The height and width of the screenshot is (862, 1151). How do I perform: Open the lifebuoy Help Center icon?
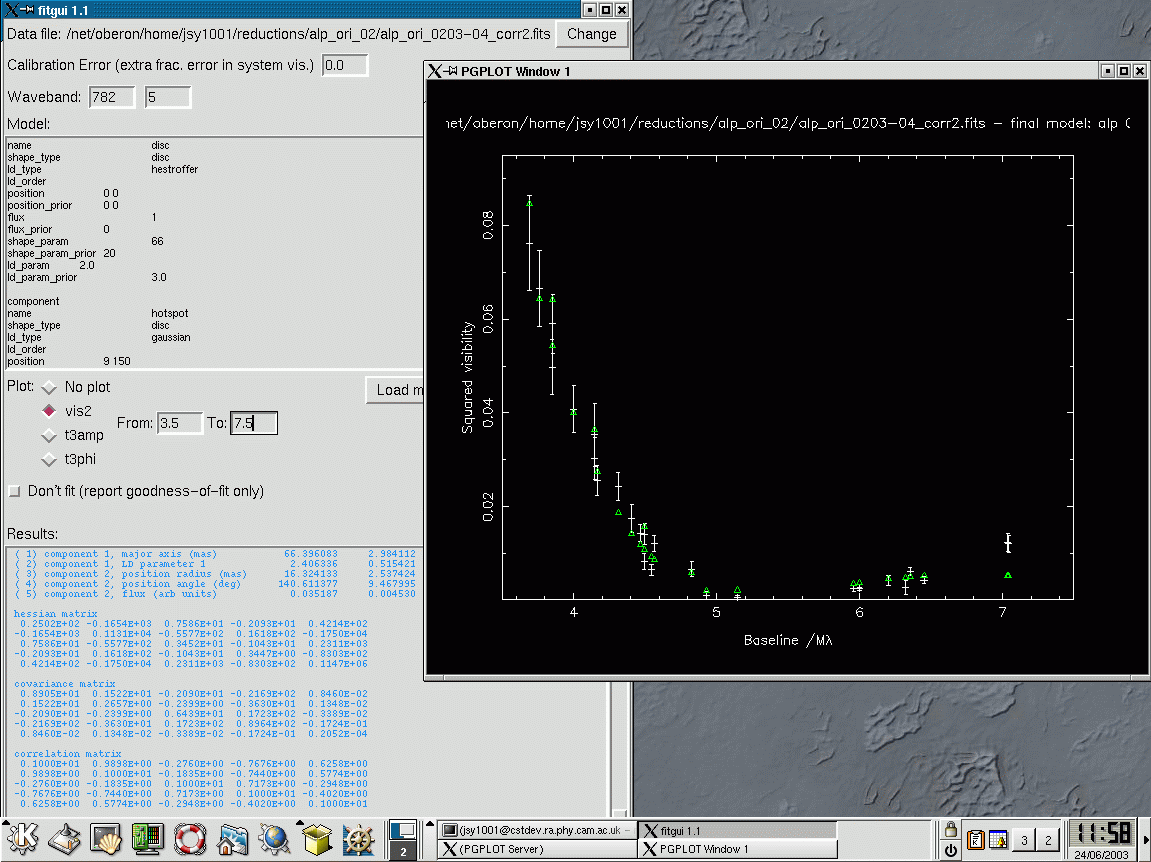point(190,839)
